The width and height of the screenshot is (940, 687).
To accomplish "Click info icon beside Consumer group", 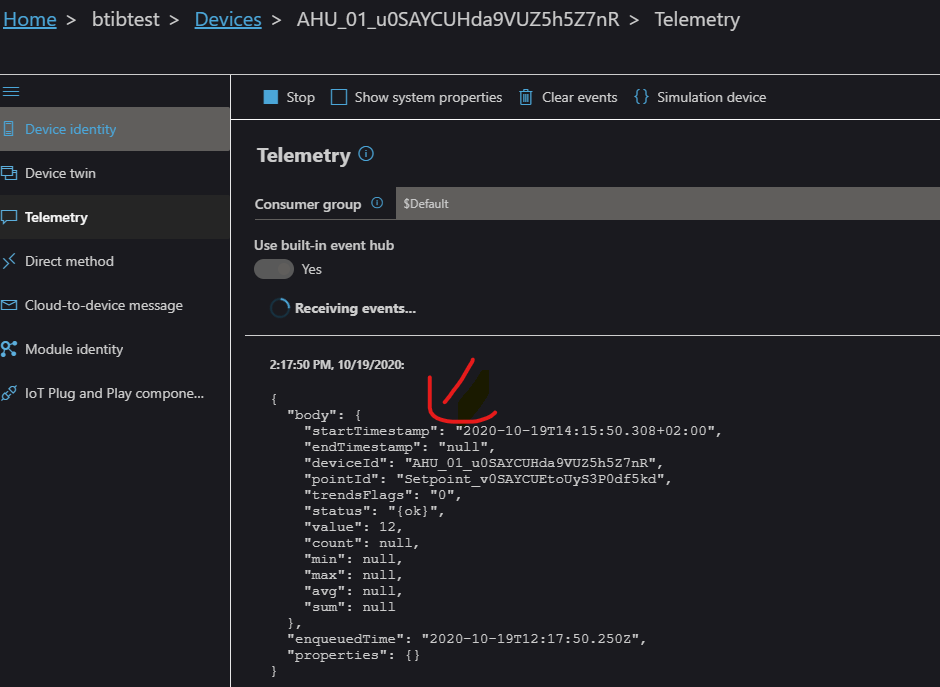I will 377,203.
